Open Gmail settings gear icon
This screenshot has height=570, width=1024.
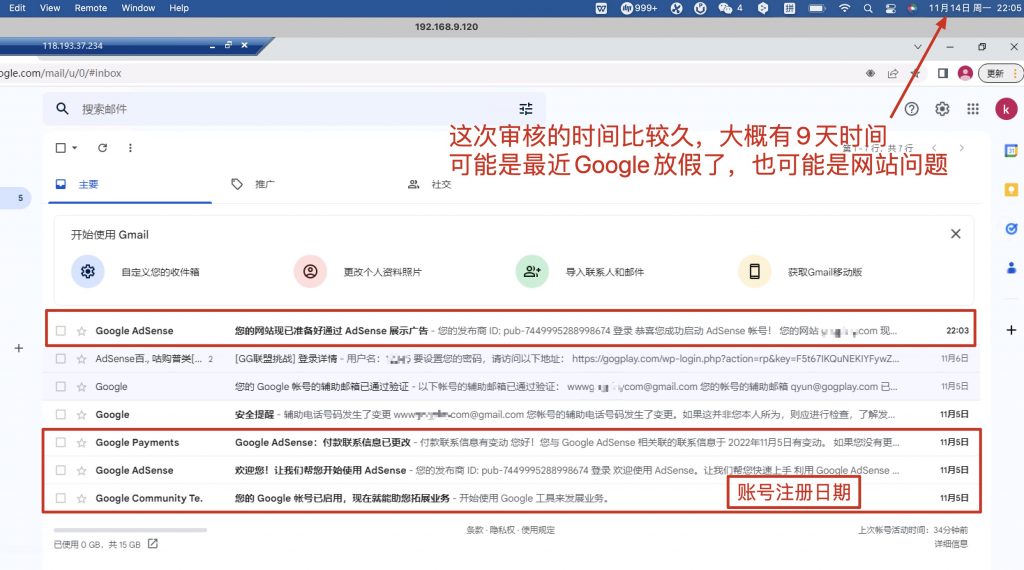coord(942,109)
